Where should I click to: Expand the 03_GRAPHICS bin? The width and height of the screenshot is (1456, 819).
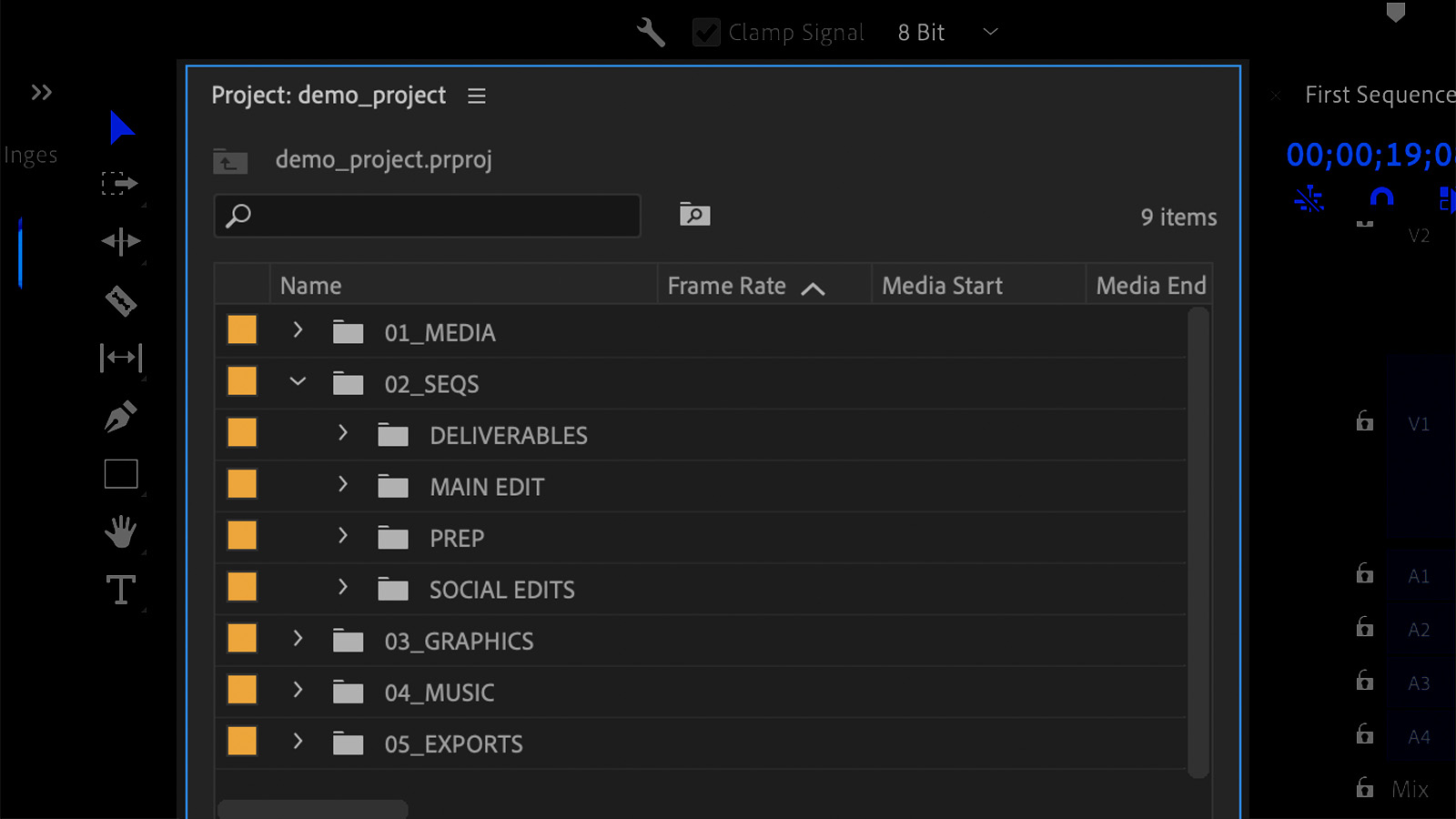point(298,639)
